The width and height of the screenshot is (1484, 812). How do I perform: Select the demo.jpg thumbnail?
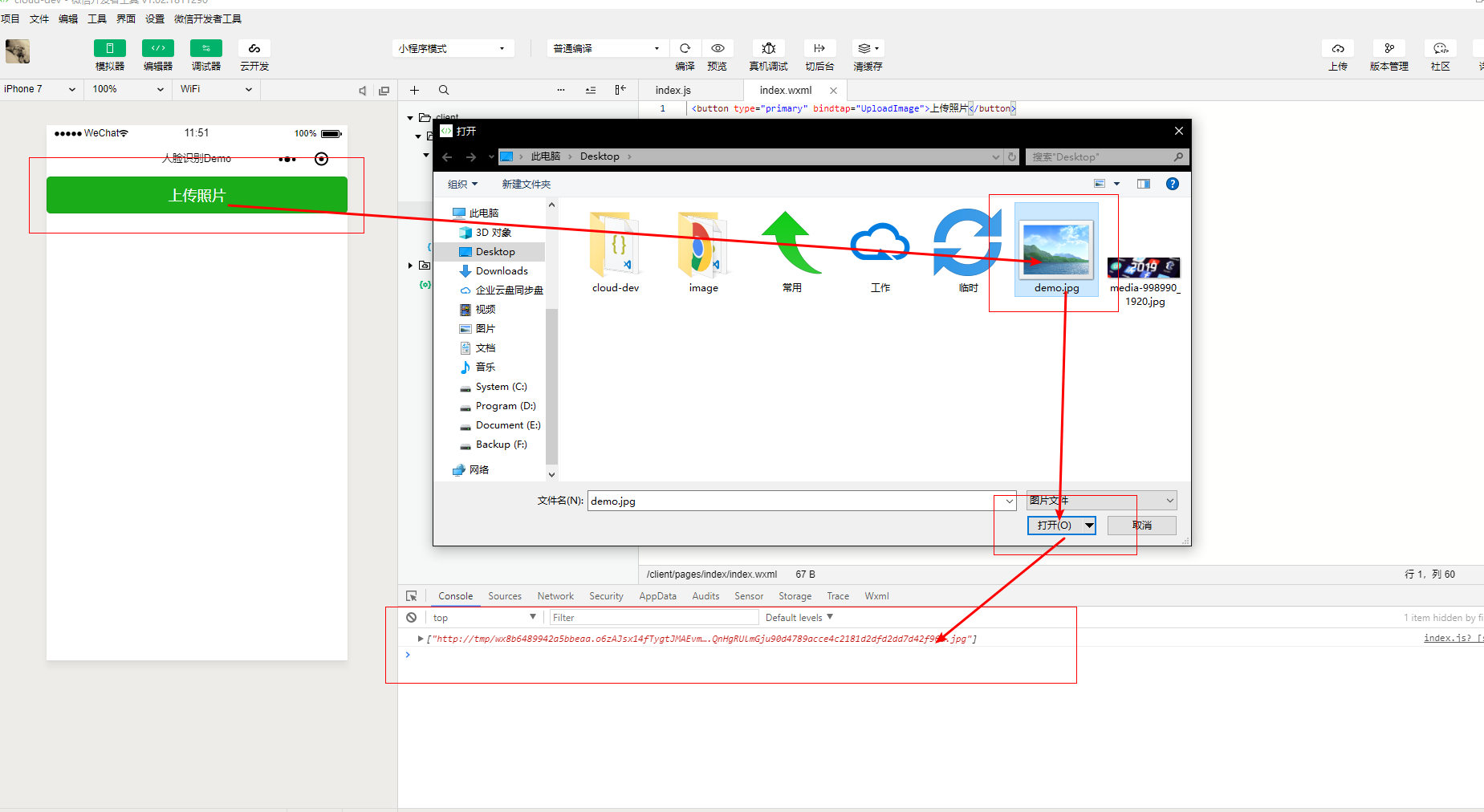[x=1056, y=250]
